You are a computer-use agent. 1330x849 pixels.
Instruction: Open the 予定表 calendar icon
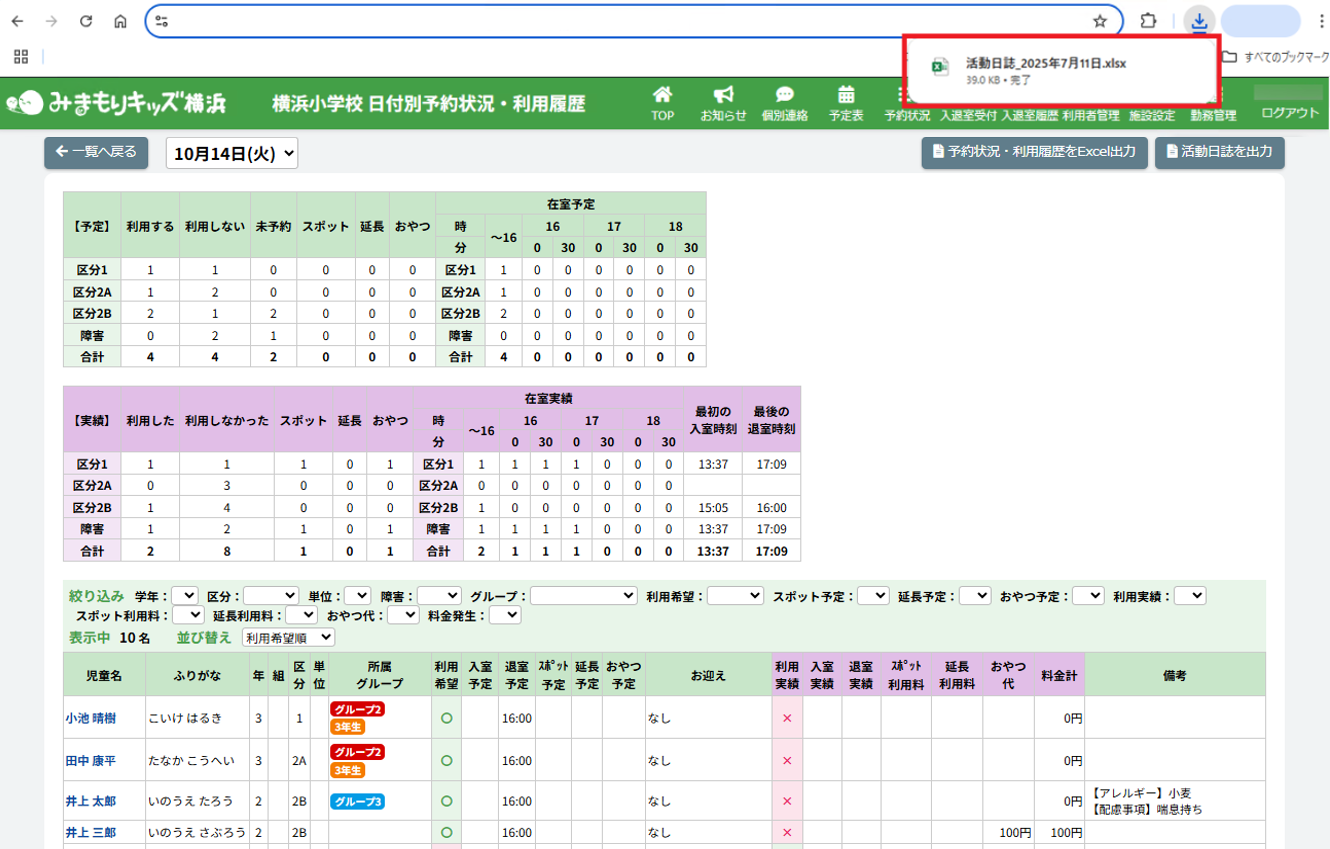click(846, 96)
